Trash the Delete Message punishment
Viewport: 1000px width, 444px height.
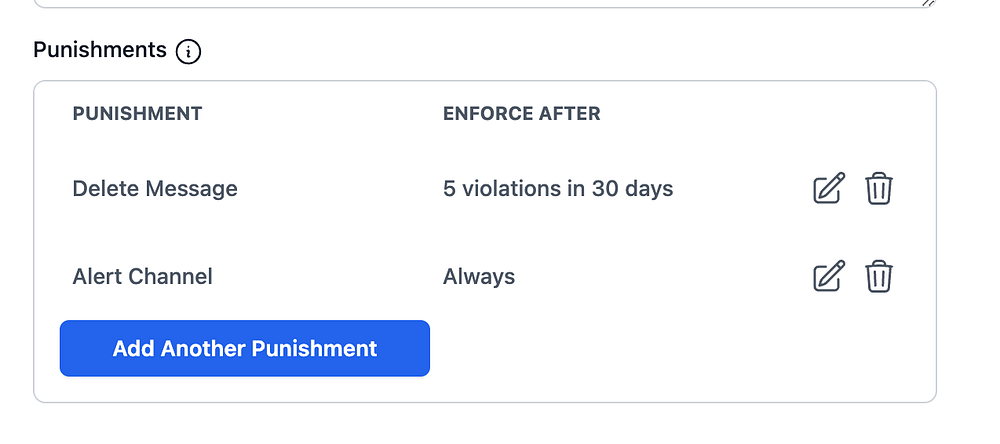pos(879,188)
